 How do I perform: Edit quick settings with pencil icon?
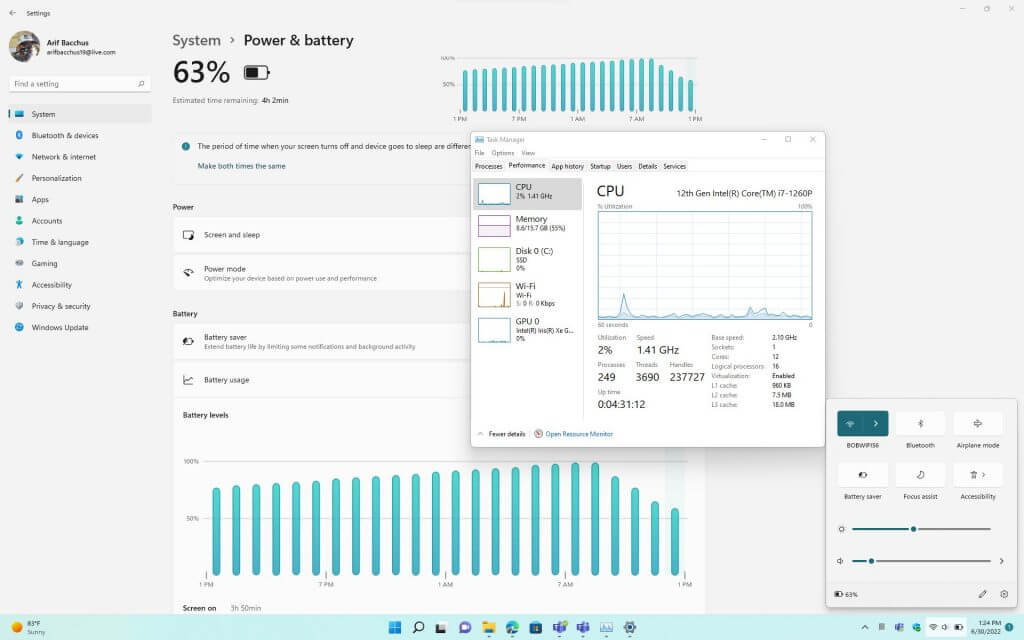[x=982, y=594]
